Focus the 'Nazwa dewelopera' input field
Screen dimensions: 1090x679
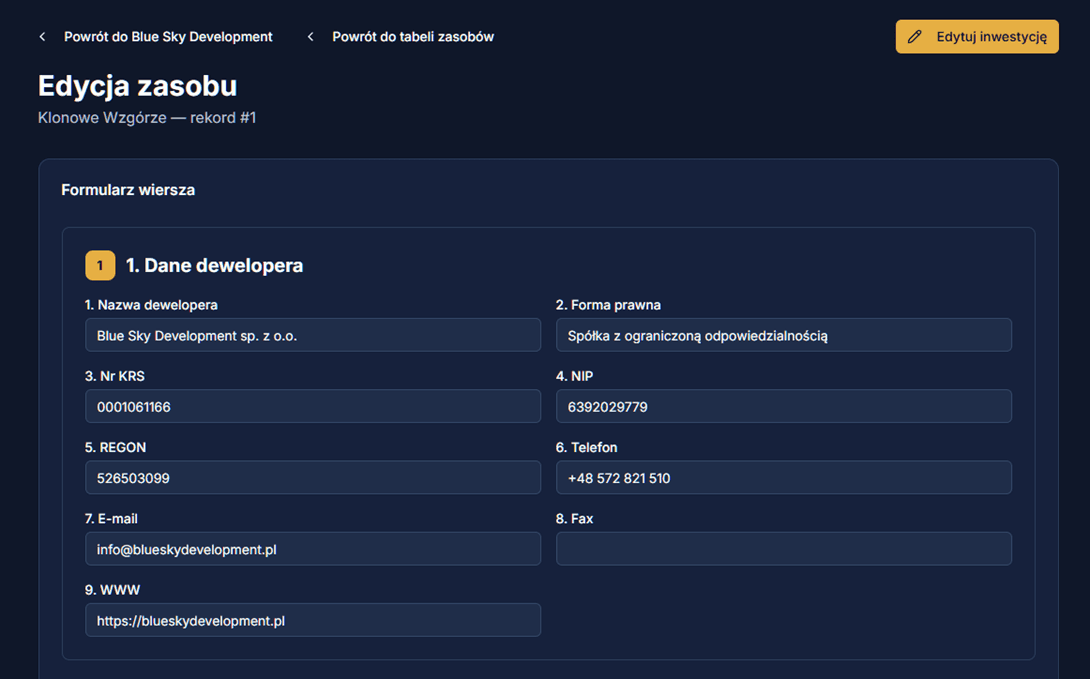312,336
